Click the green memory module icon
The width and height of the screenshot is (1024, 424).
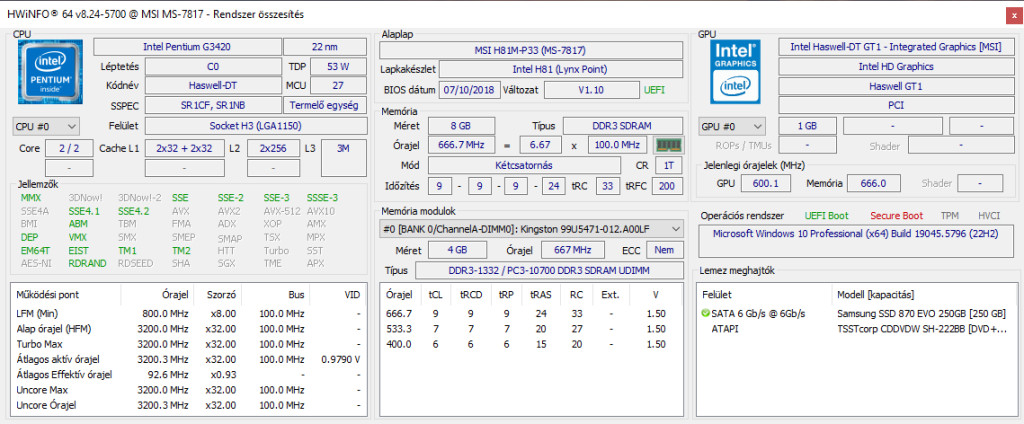pyautogui.click(x=669, y=145)
